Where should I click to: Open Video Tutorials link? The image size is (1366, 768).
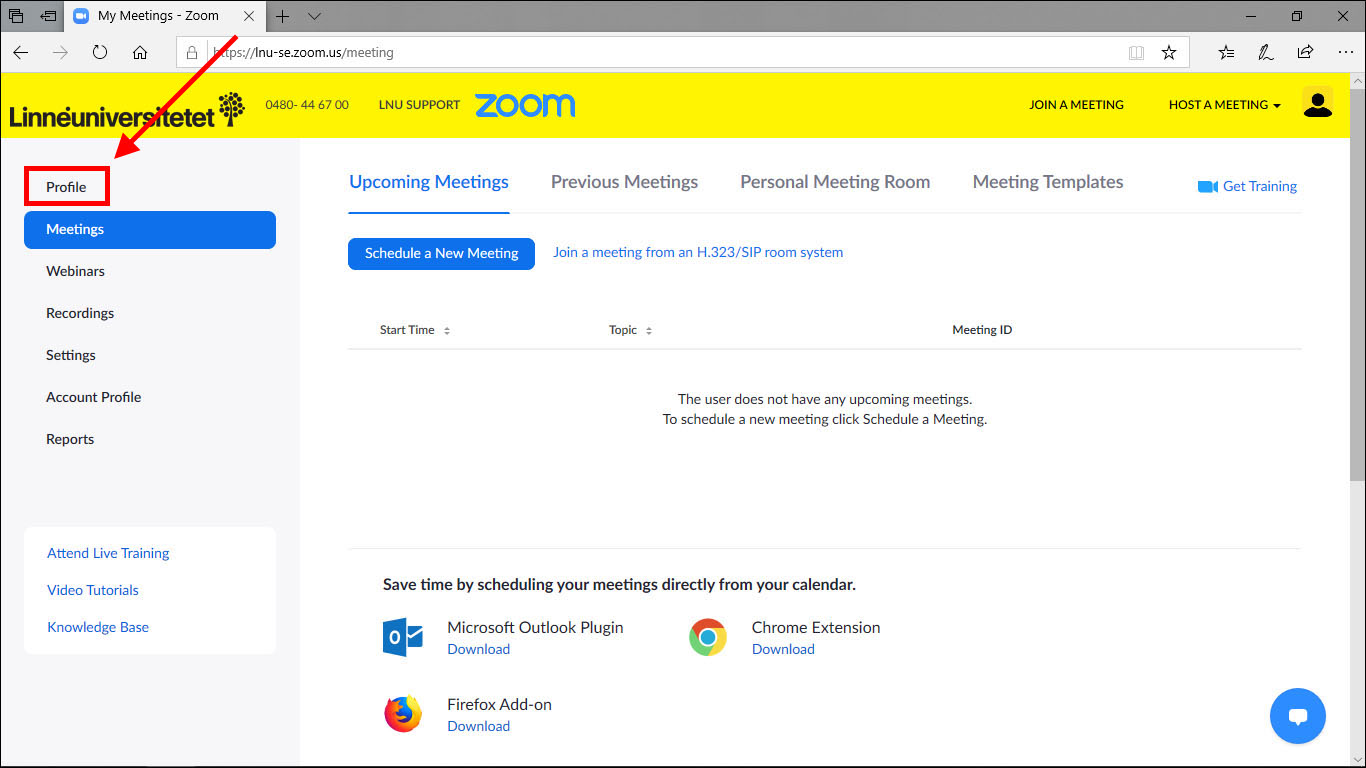click(x=93, y=590)
